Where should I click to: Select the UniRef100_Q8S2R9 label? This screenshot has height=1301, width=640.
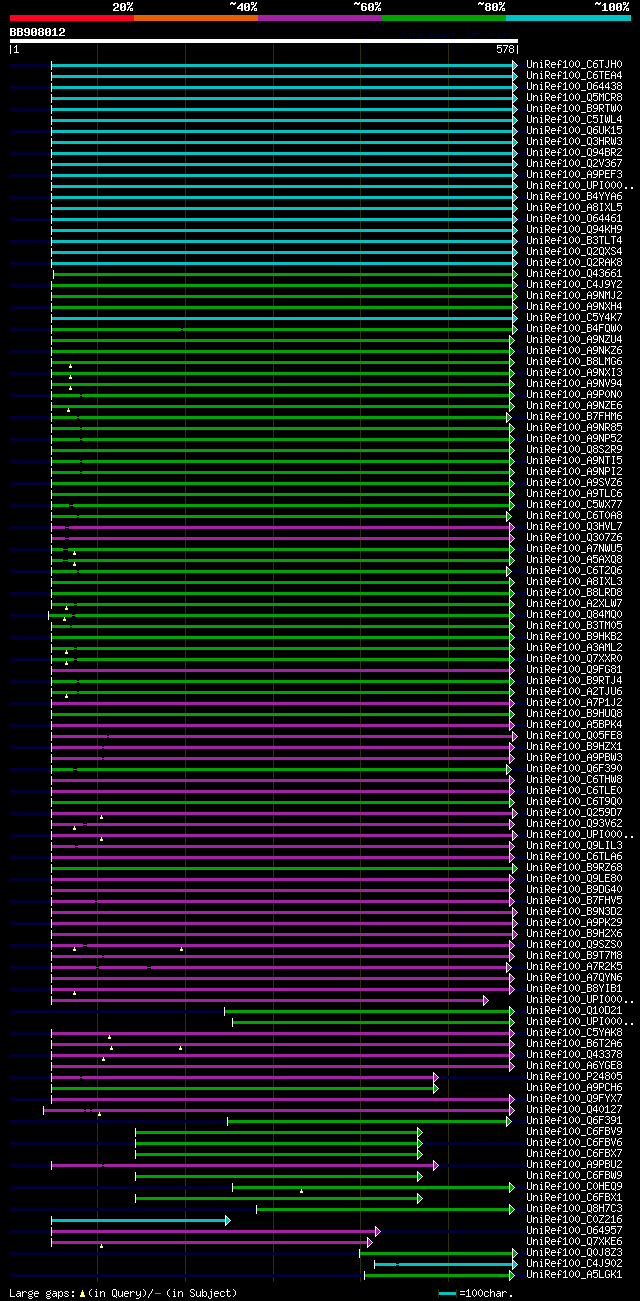click(x=574, y=449)
